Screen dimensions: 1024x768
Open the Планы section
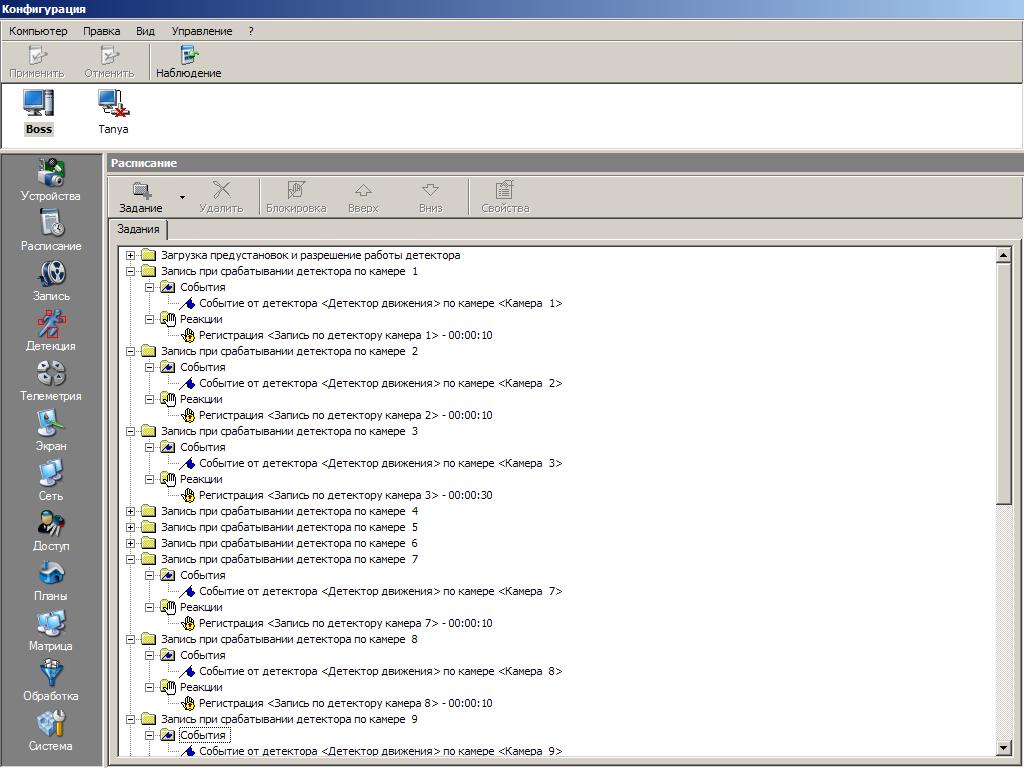click(x=50, y=580)
